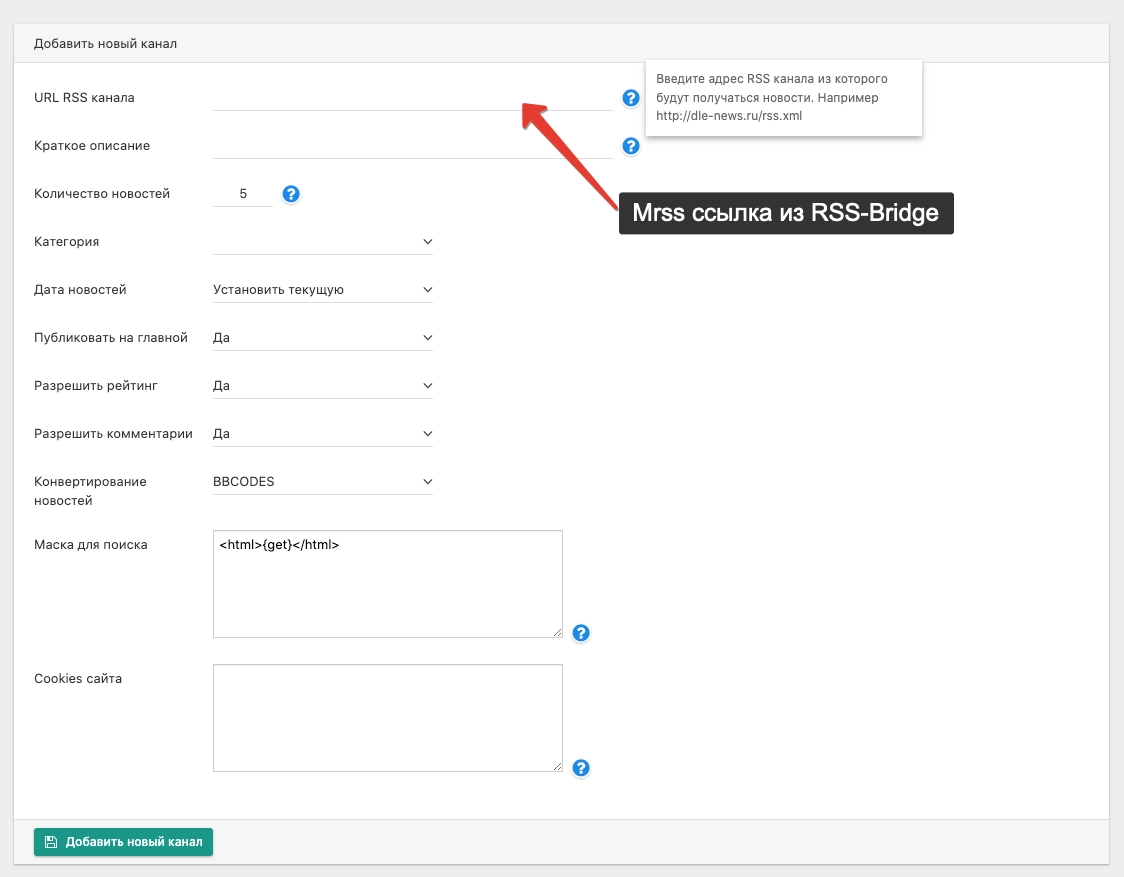Expand Конвертирование новостей BBCODES dropdown
Image resolution: width=1124 pixels, height=877 pixels.
(322, 482)
